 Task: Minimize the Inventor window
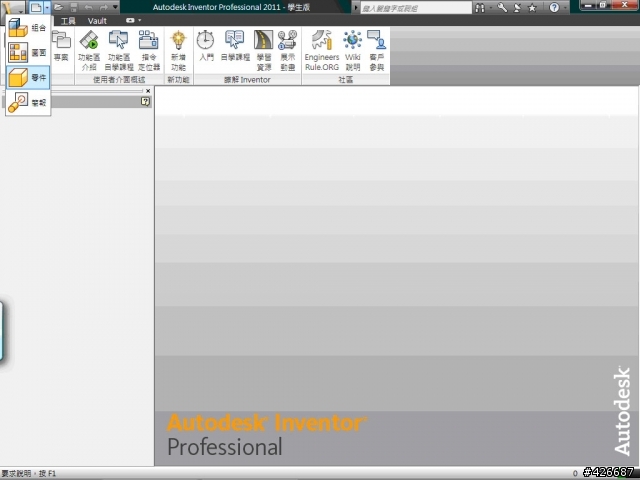coord(588,5)
